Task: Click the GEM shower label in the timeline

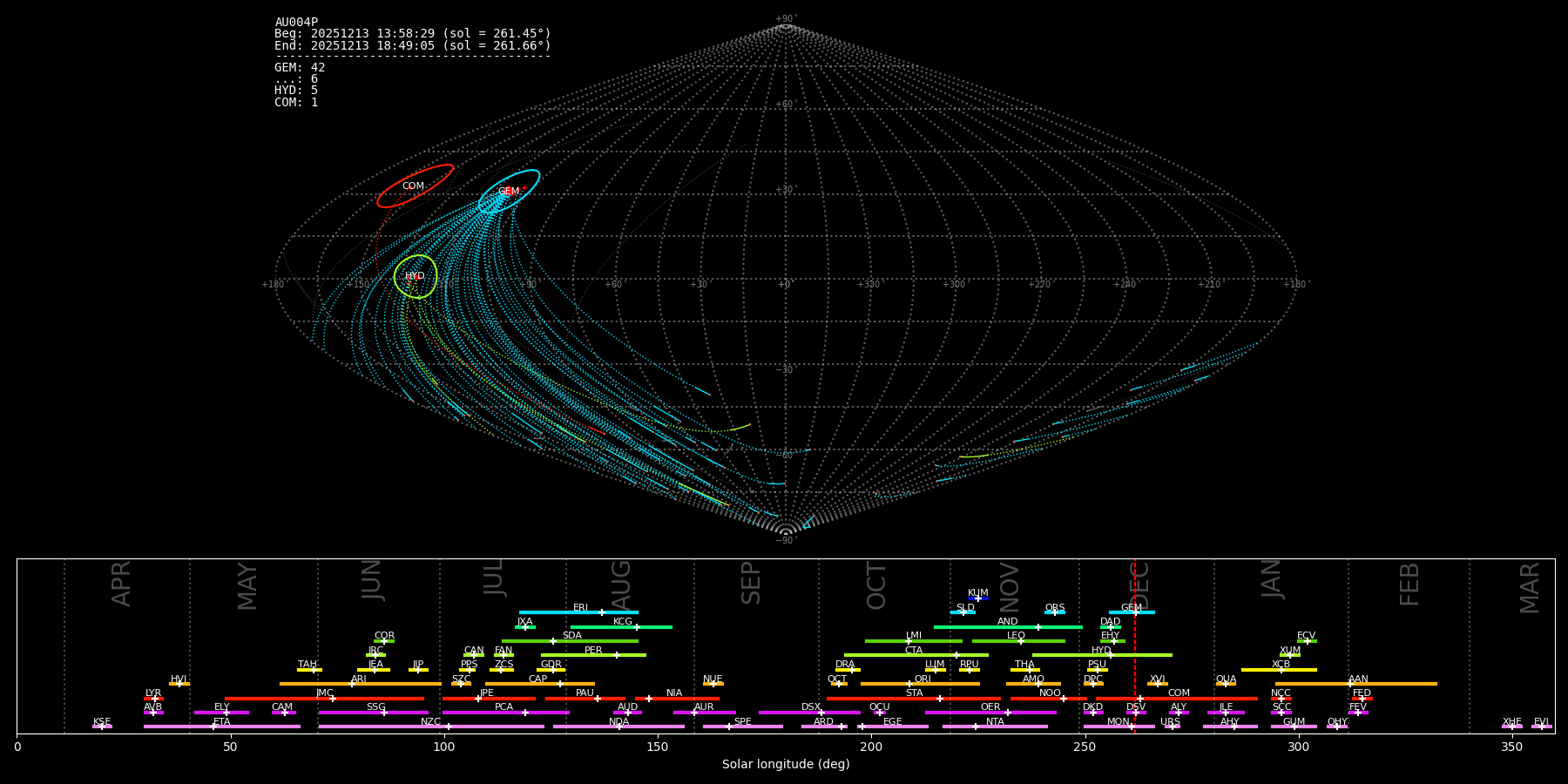Action: click(x=1132, y=608)
